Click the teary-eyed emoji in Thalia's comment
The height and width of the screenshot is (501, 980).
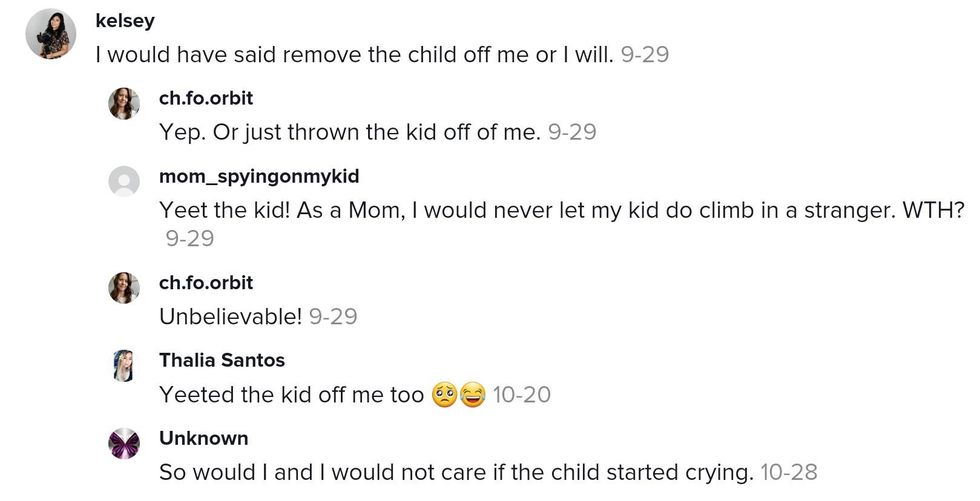click(444, 395)
